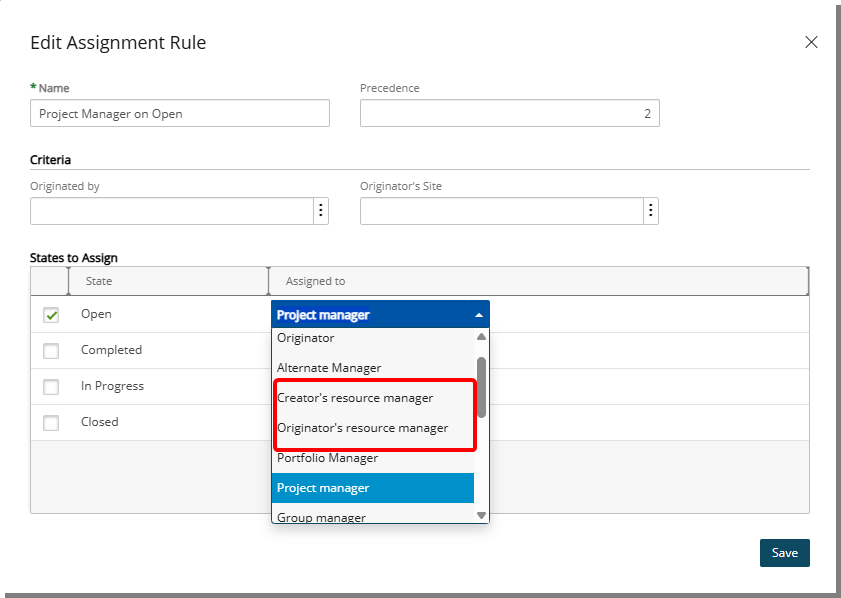The width and height of the screenshot is (841, 598).
Task: Open the Originator's Site picker ellipsis
Action: click(x=651, y=211)
